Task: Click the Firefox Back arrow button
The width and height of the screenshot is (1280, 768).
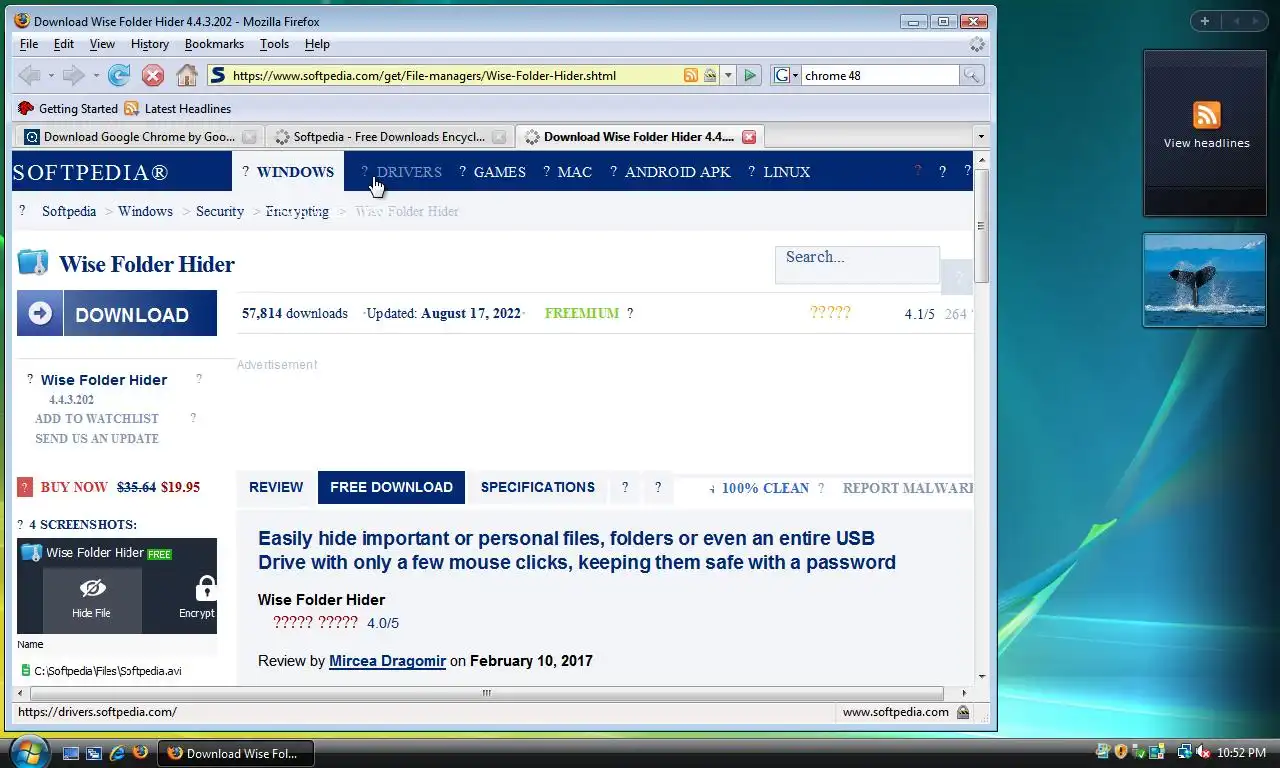Action: [x=29, y=75]
